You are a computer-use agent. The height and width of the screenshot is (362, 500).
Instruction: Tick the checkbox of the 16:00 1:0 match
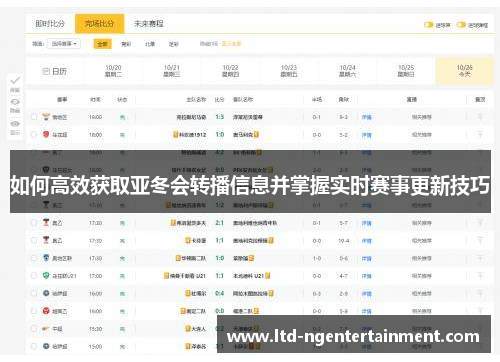34,135
